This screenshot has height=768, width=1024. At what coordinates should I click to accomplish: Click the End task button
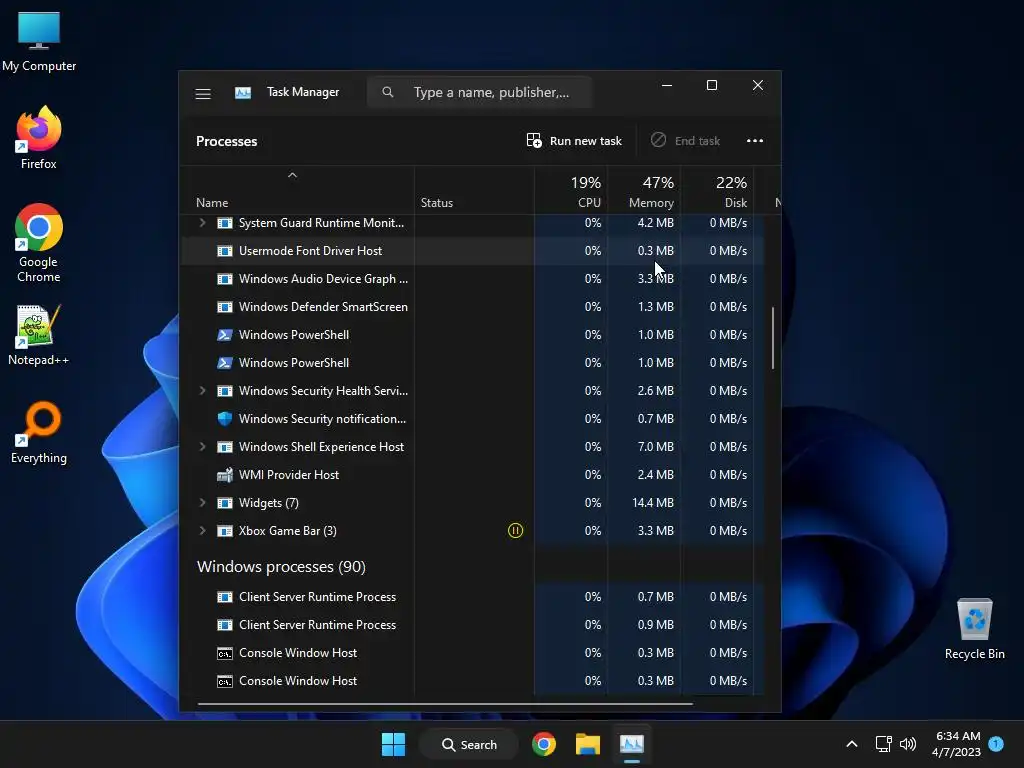685,140
